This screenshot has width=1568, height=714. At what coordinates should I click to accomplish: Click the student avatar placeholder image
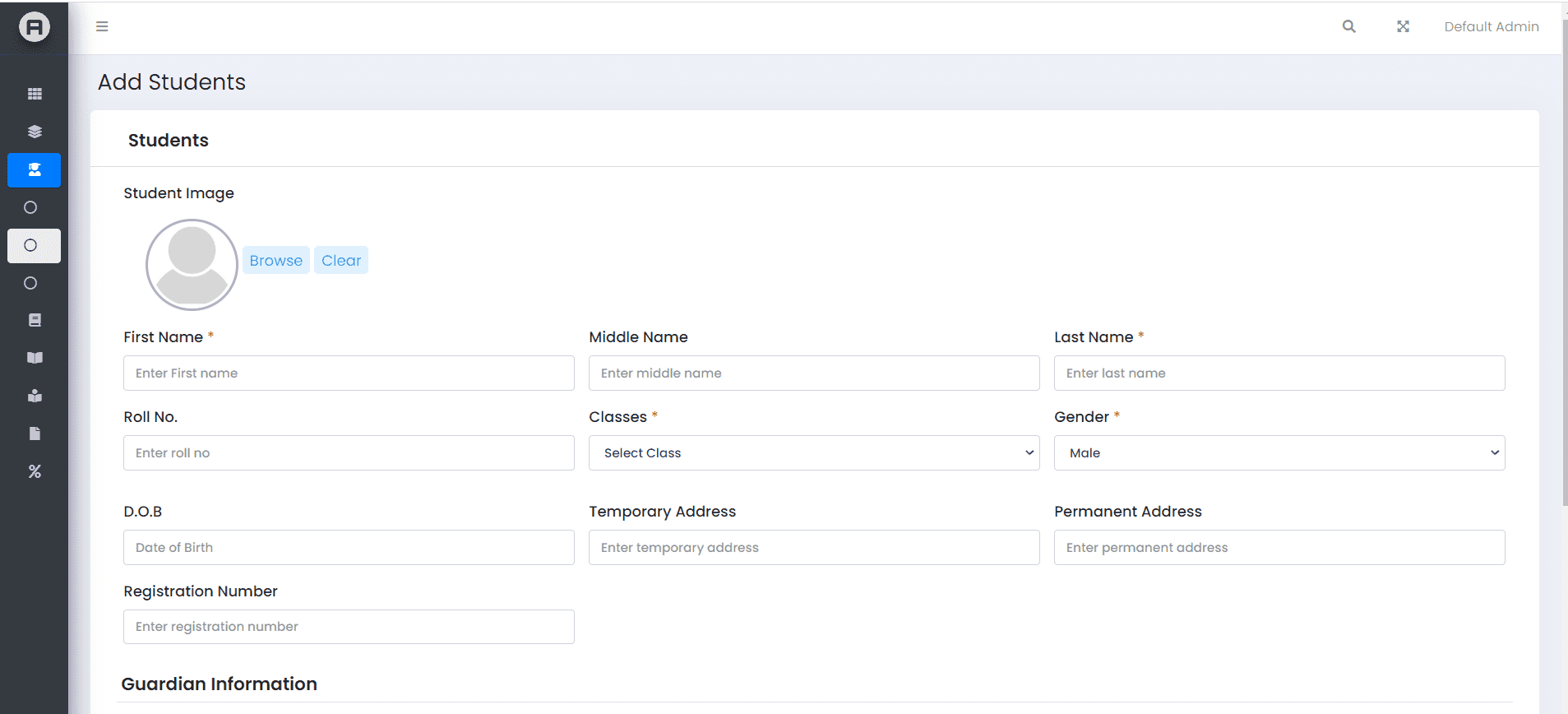click(x=192, y=265)
